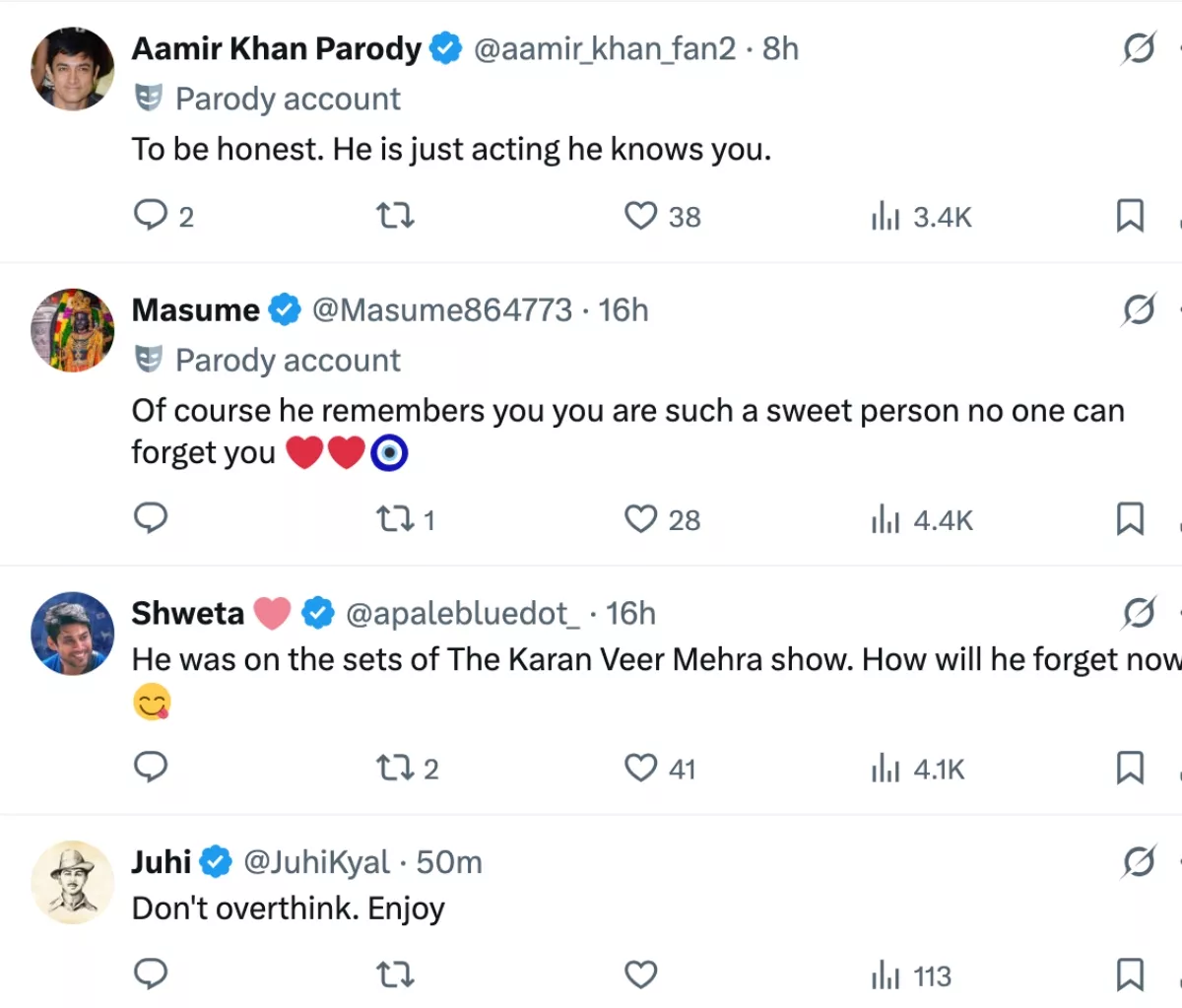
Task: Repost Juhi's Don't overthink tweet
Action: click(396, 975)
